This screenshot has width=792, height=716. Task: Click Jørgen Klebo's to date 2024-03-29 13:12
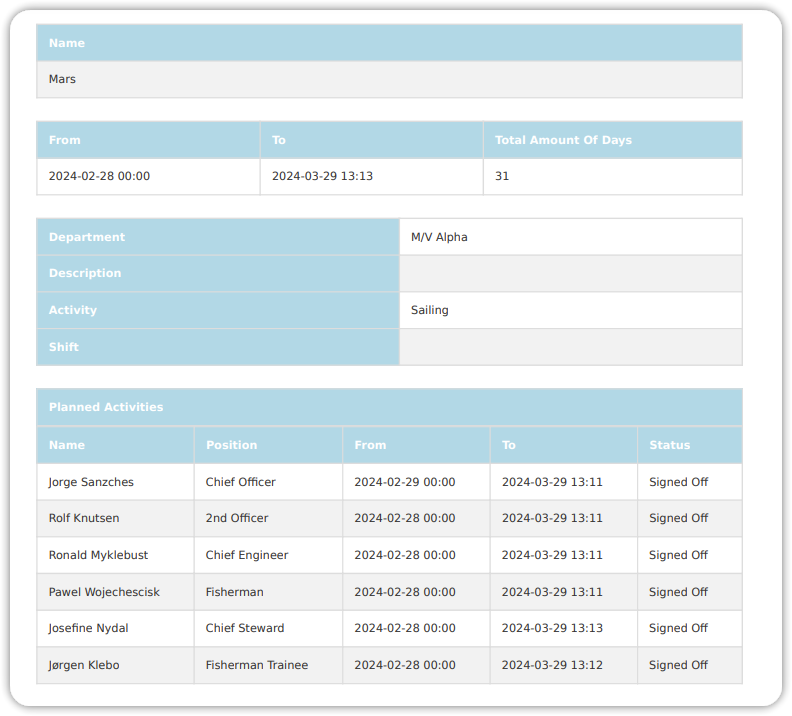click(552, 665)
